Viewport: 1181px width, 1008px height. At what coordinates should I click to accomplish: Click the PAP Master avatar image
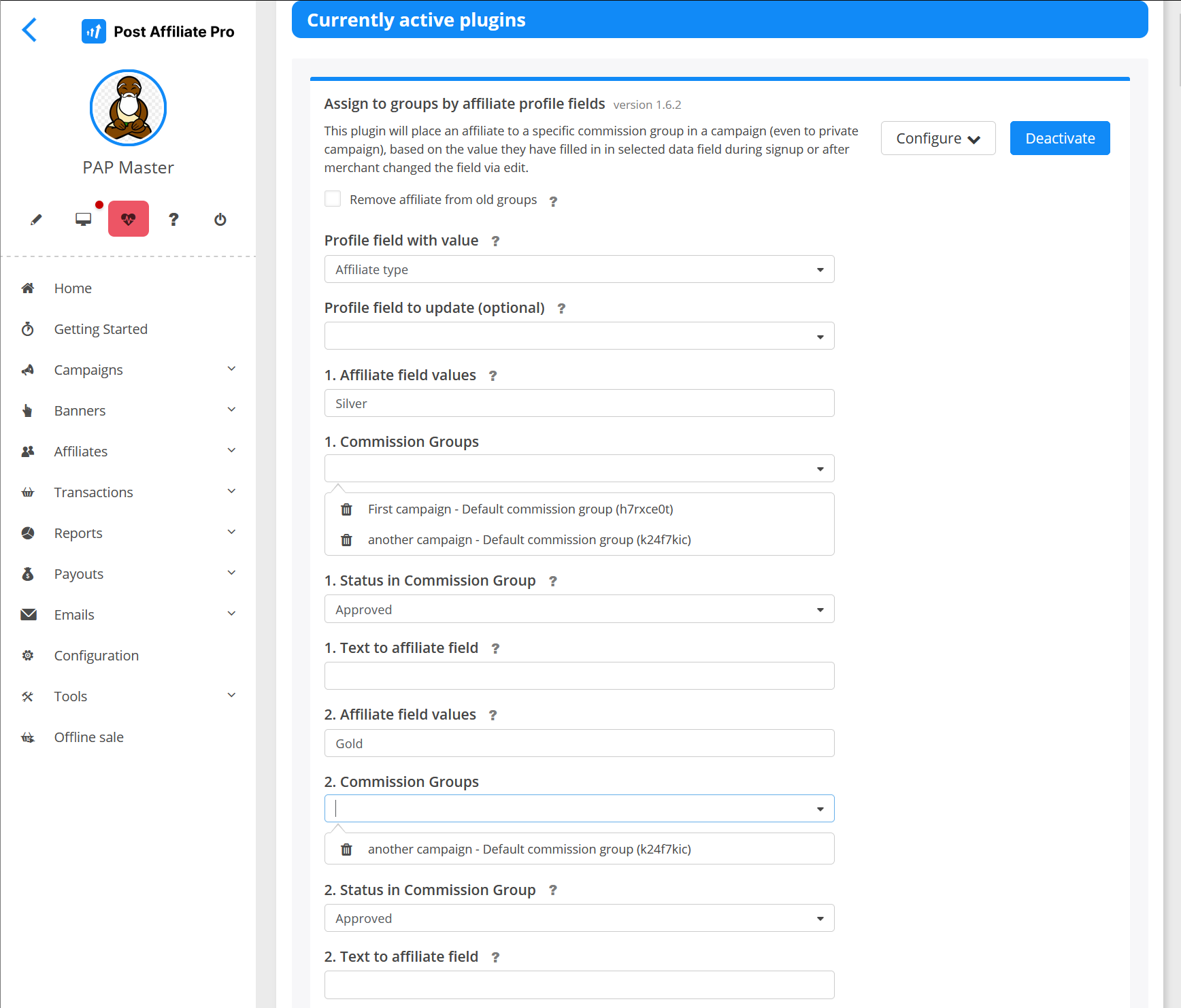tap(128, 107)
